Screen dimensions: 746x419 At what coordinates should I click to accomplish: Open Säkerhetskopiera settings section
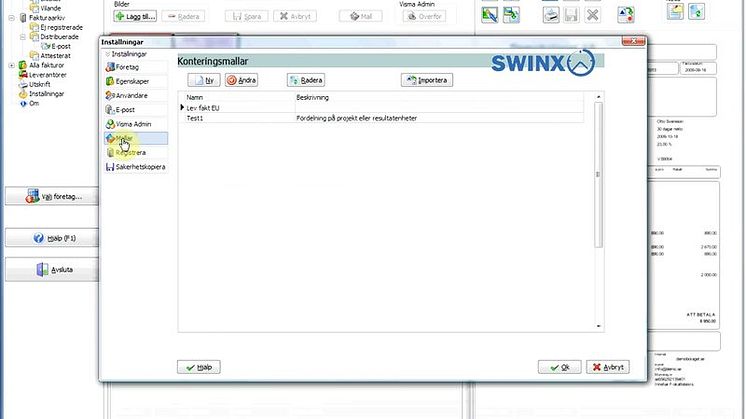[136, 167]
